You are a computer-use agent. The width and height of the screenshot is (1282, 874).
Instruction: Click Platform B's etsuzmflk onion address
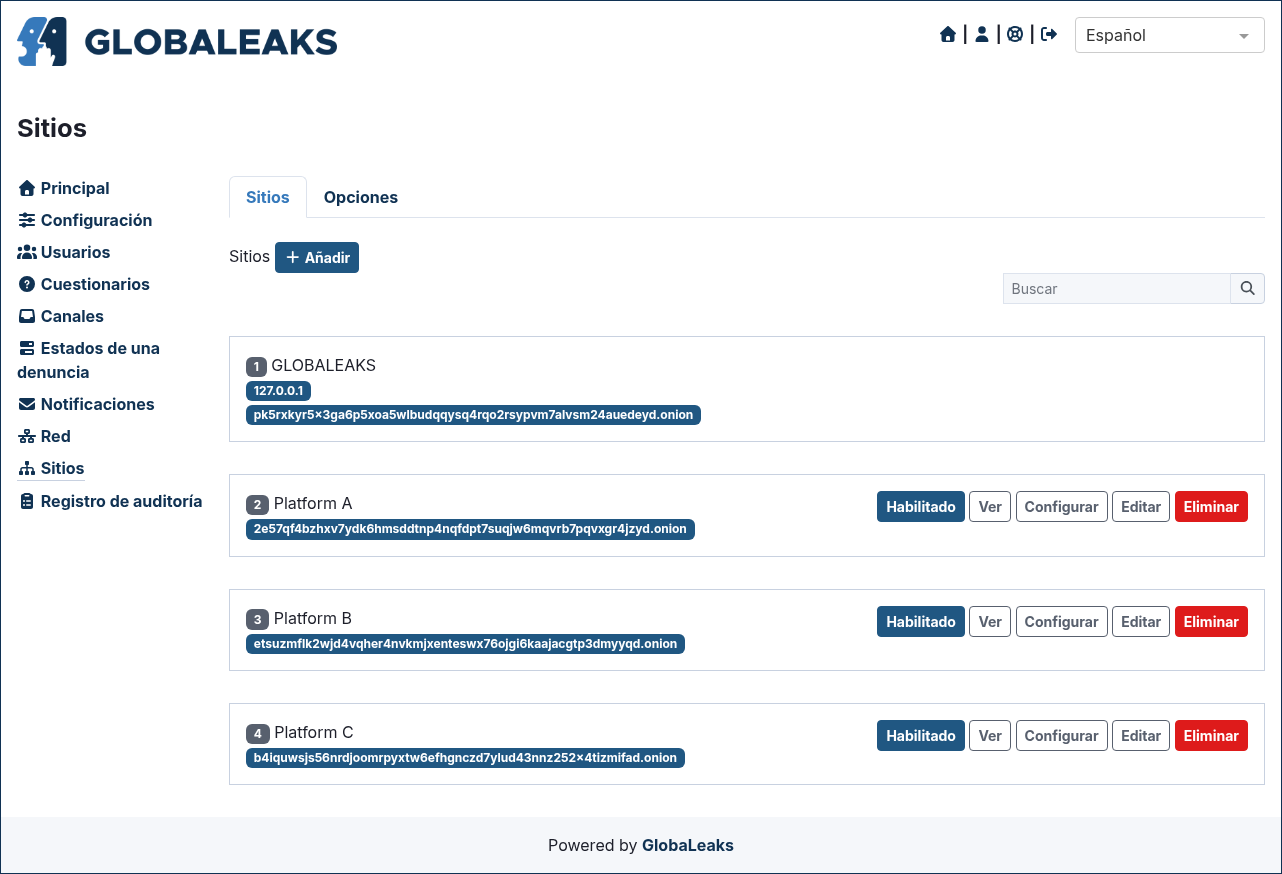click(466, 644)
